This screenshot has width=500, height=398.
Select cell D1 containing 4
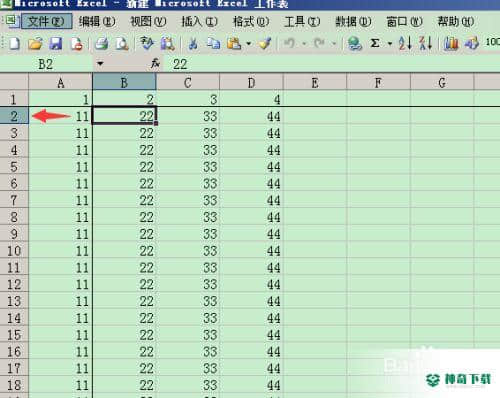coord(251,99)
